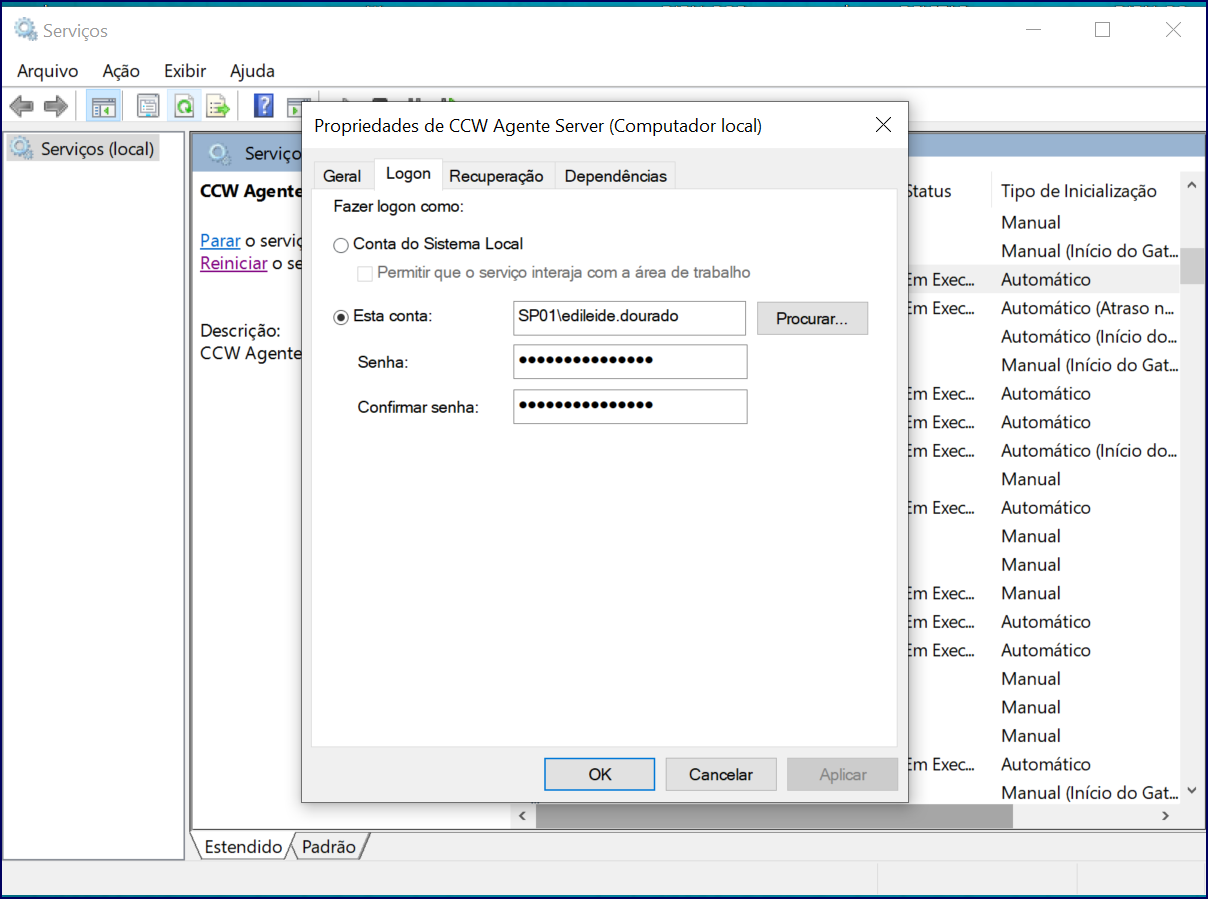The height and width of the screenshot is (899, 1208).
Task: Switch to the Recuperação tab
Action: tap(496, 176)
